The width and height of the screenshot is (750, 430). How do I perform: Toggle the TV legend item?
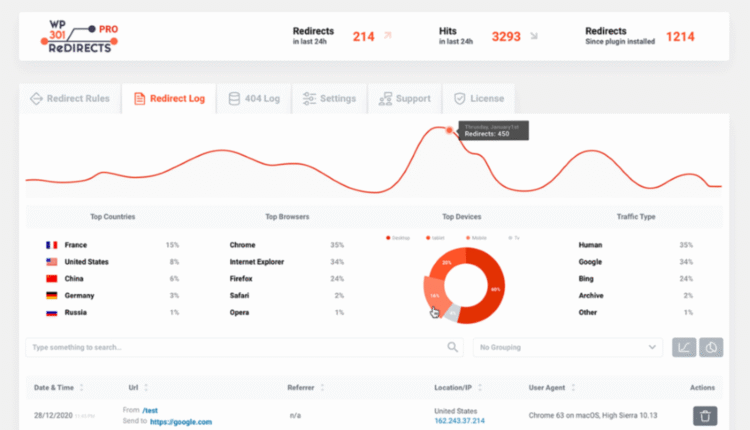coord(514,238)
